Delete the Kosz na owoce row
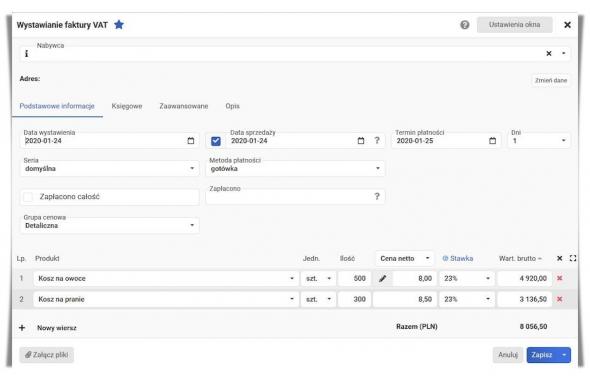The height and width of the screenshot is (382, 590). click(x=560, y=278)
